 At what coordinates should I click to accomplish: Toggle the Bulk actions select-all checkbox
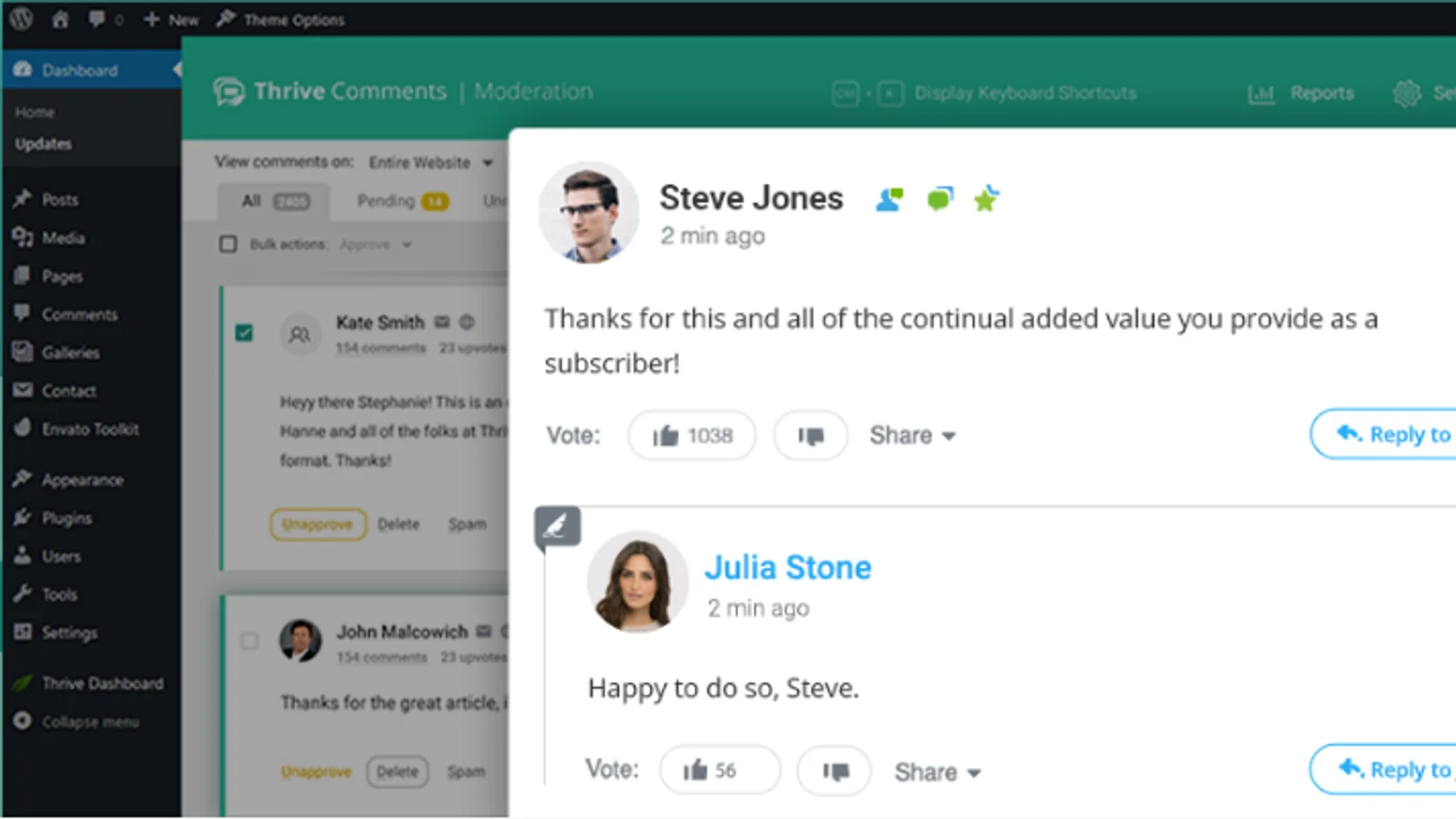[228, 244]
